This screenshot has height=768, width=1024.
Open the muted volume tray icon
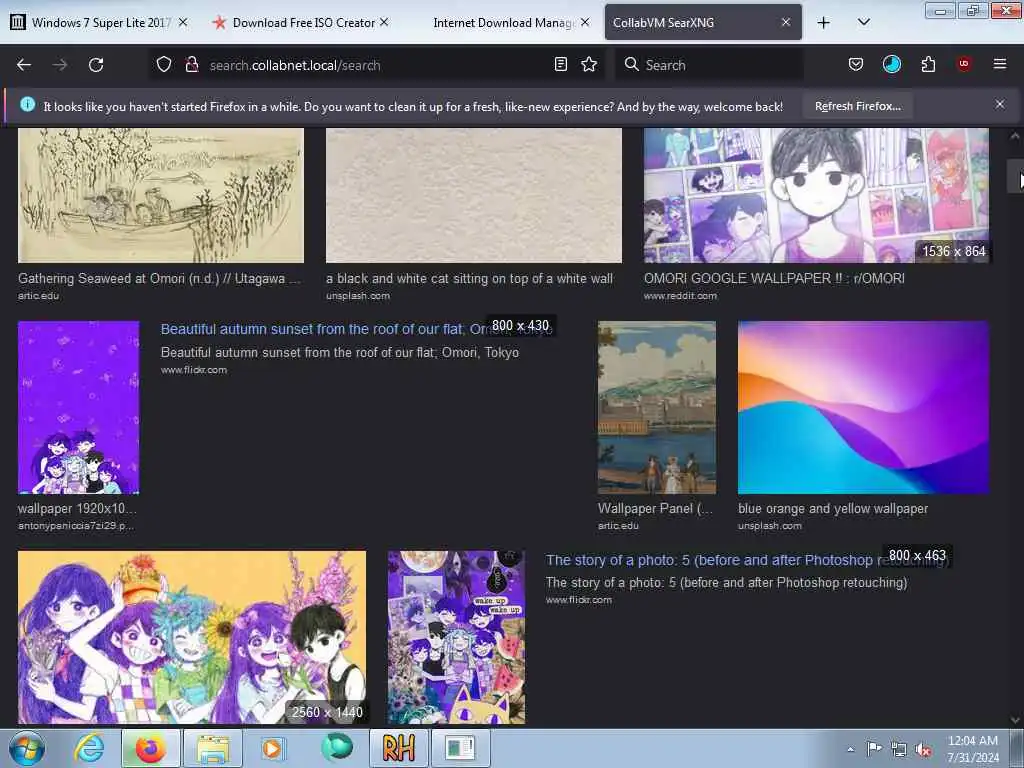pyautogui.click(x=923, y=749)
